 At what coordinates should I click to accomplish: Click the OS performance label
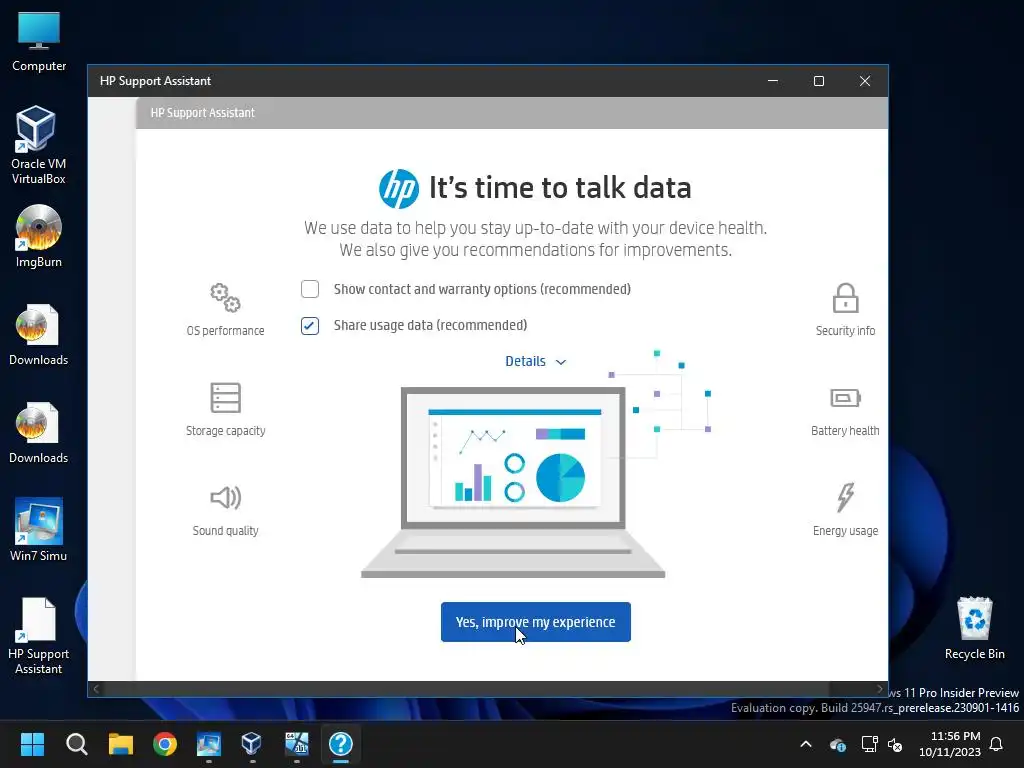pos(225,331)
